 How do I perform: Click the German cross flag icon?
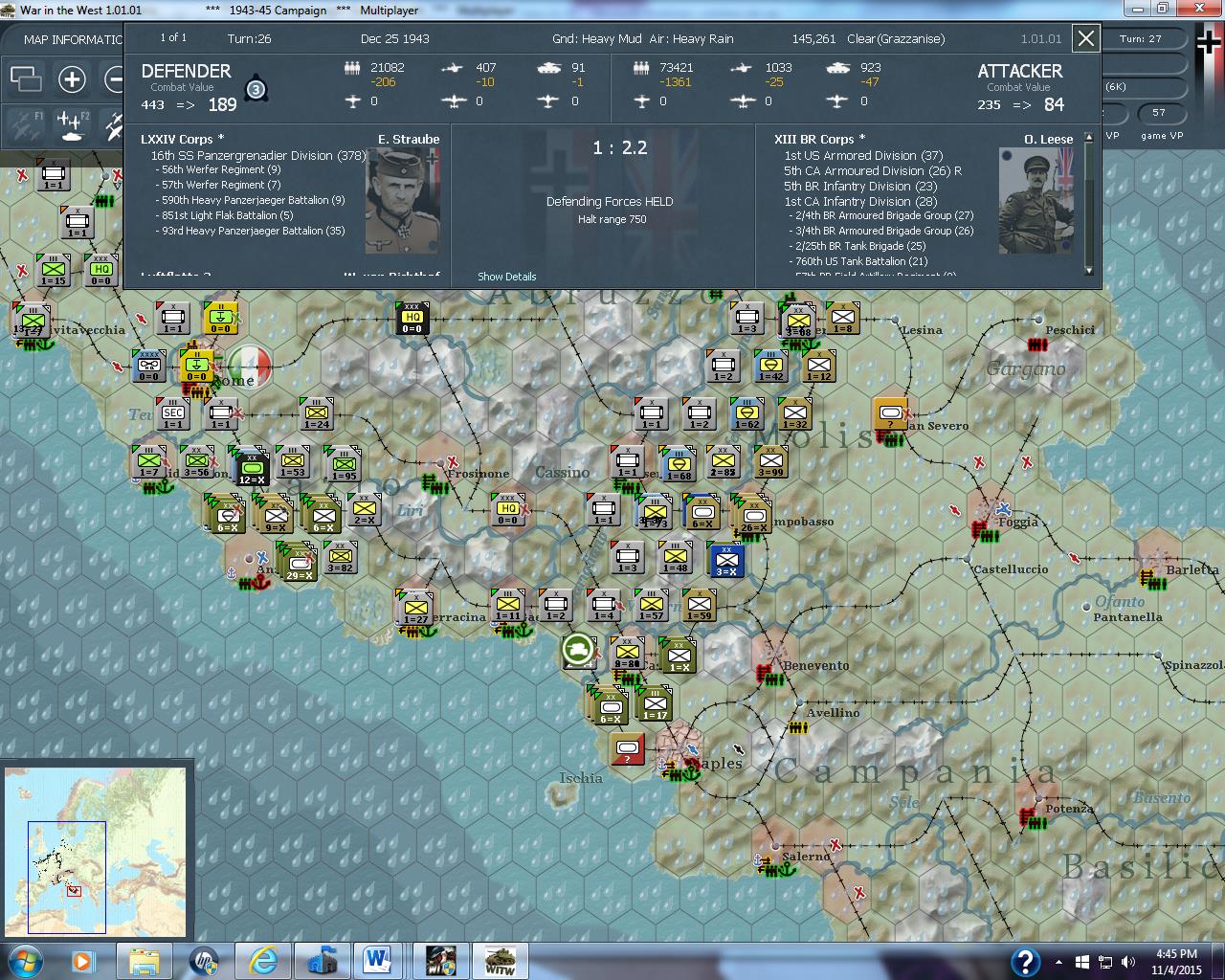[x=1210, y=45]
